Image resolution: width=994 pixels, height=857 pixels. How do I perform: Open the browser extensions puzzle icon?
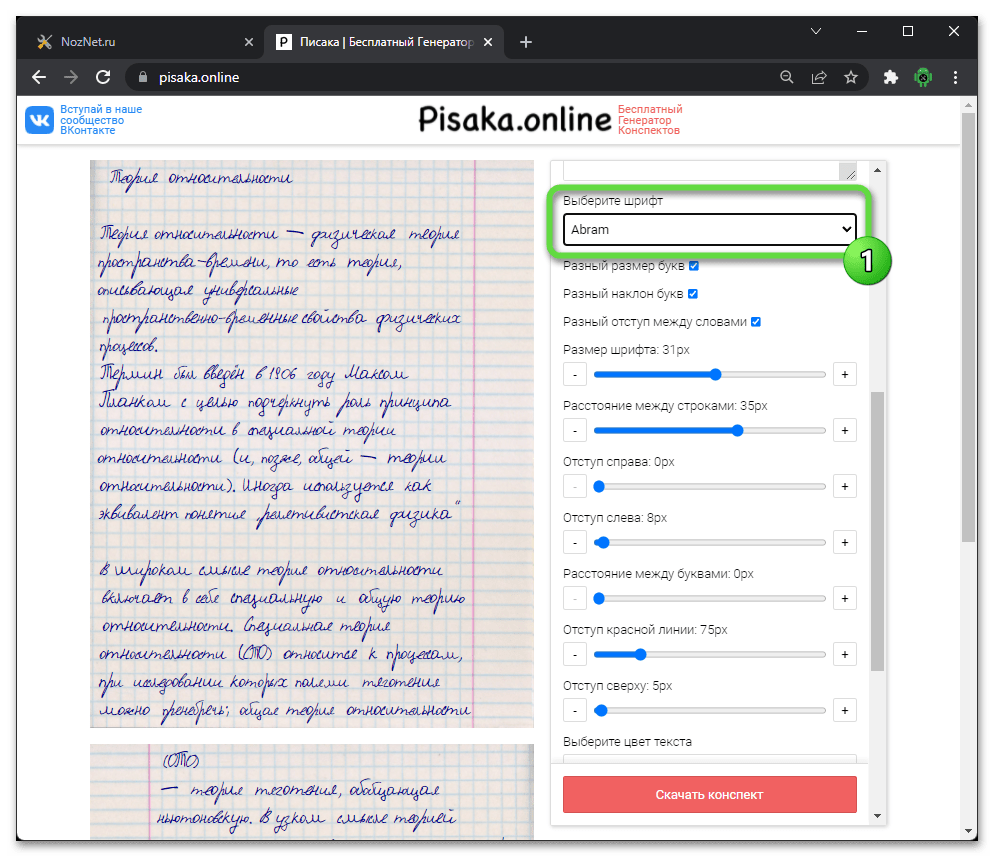click(891, 77)
